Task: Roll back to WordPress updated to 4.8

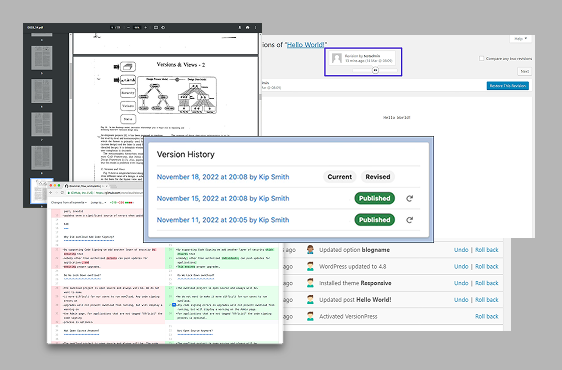Action: [487, 266]
